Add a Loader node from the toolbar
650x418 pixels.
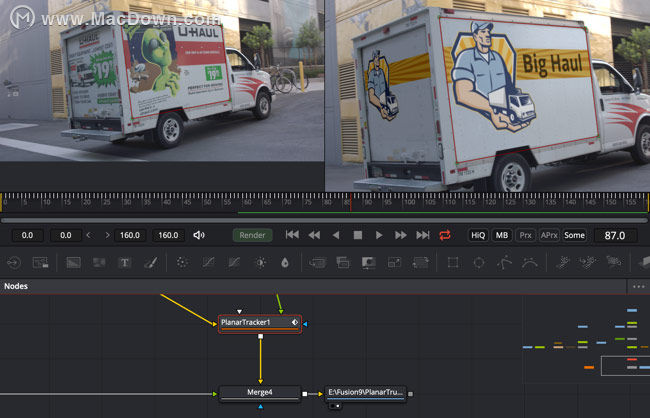[14, 262]
